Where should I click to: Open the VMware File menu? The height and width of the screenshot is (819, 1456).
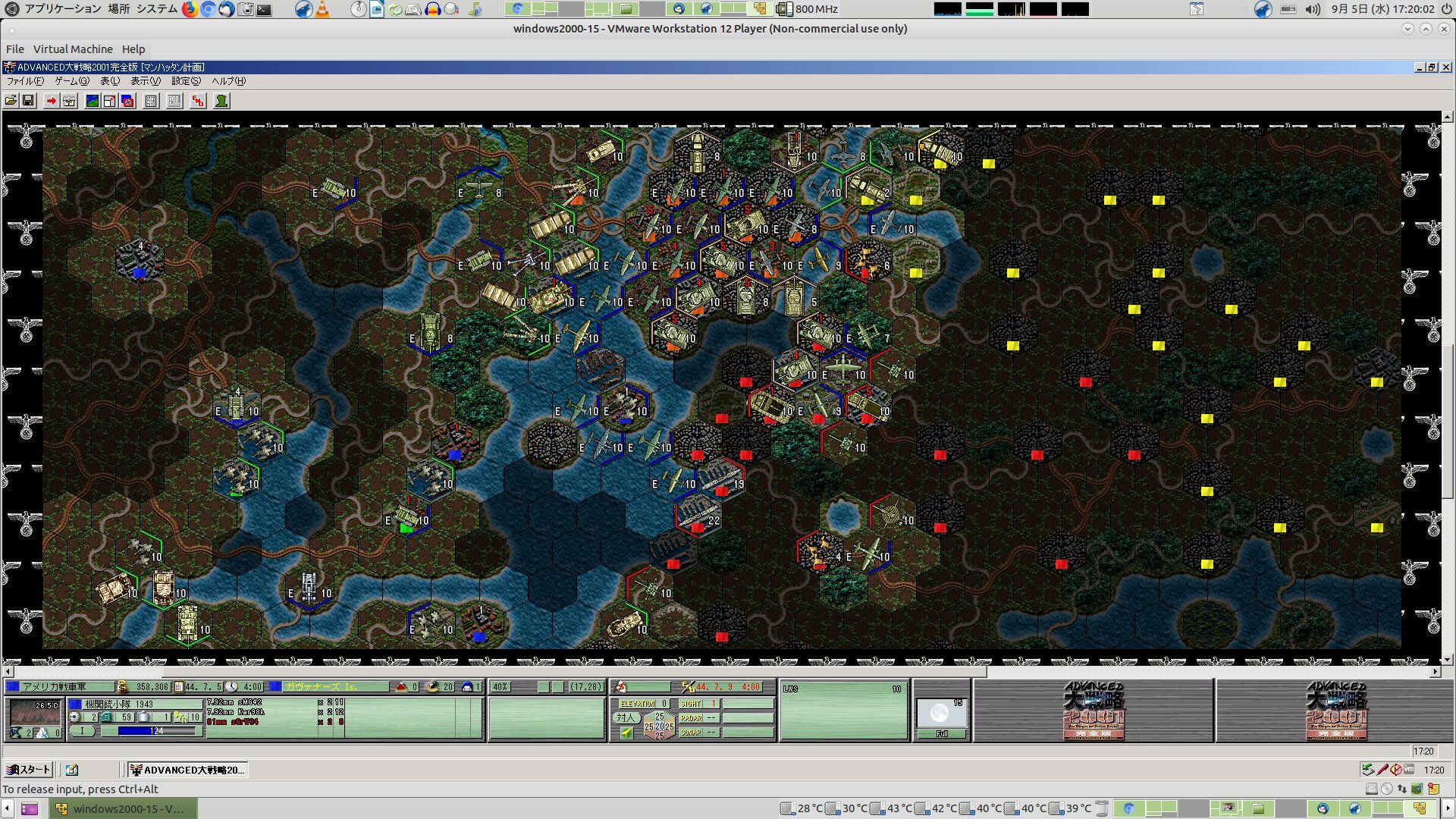click(x=15, y=49)
